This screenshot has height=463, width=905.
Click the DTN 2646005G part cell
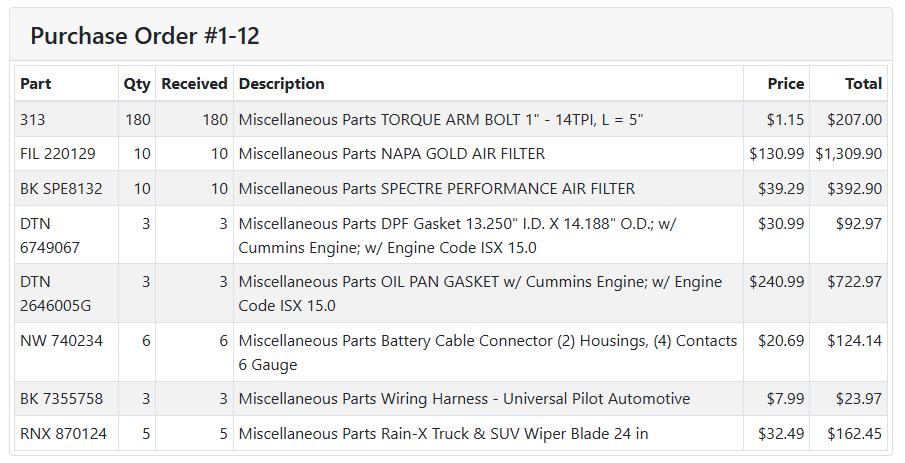(x=55, y=294)
